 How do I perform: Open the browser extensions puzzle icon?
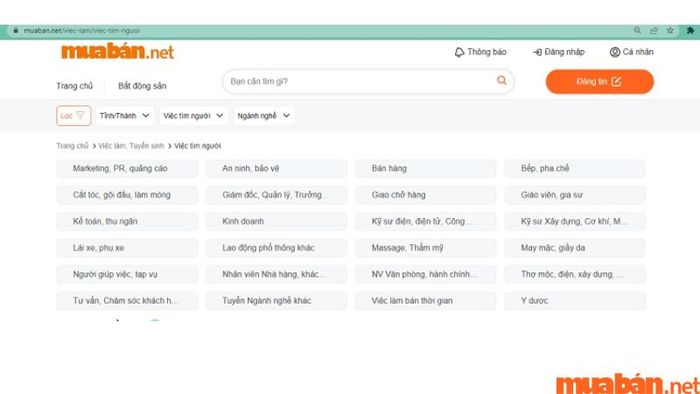point(690,30)
